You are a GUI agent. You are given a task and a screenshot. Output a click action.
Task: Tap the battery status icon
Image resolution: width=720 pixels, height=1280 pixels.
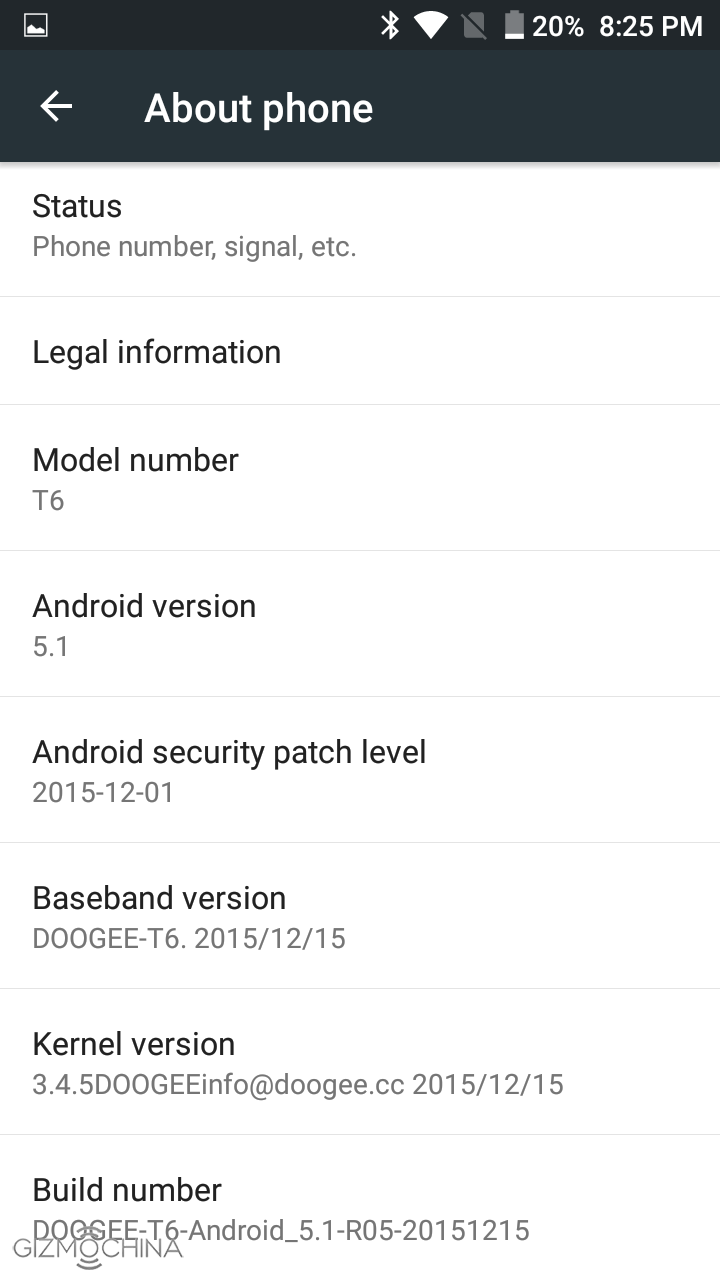[x=514, y=26]
